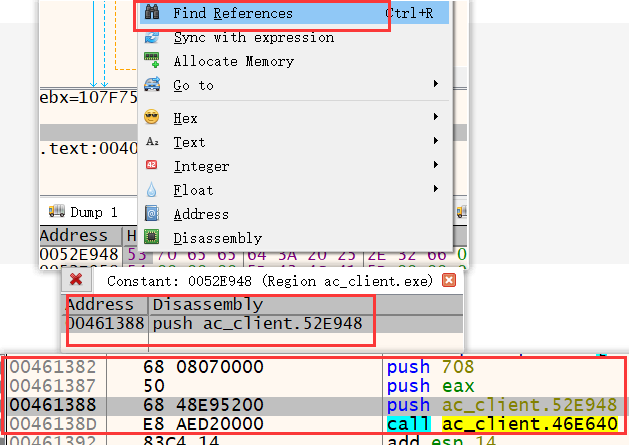Click the Allocate Memory chip icon
Image resolution: width=629 pixels, height=445 pixels.
152,61
